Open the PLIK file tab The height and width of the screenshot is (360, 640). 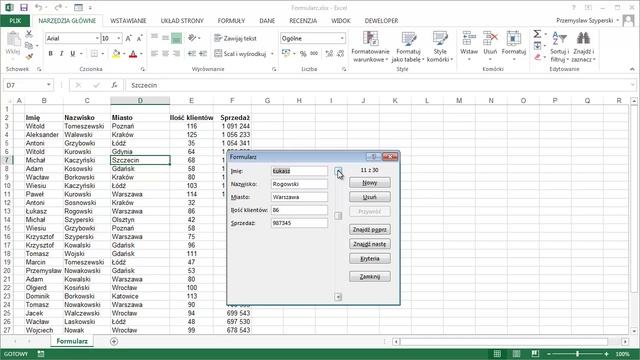coord(15,20)
